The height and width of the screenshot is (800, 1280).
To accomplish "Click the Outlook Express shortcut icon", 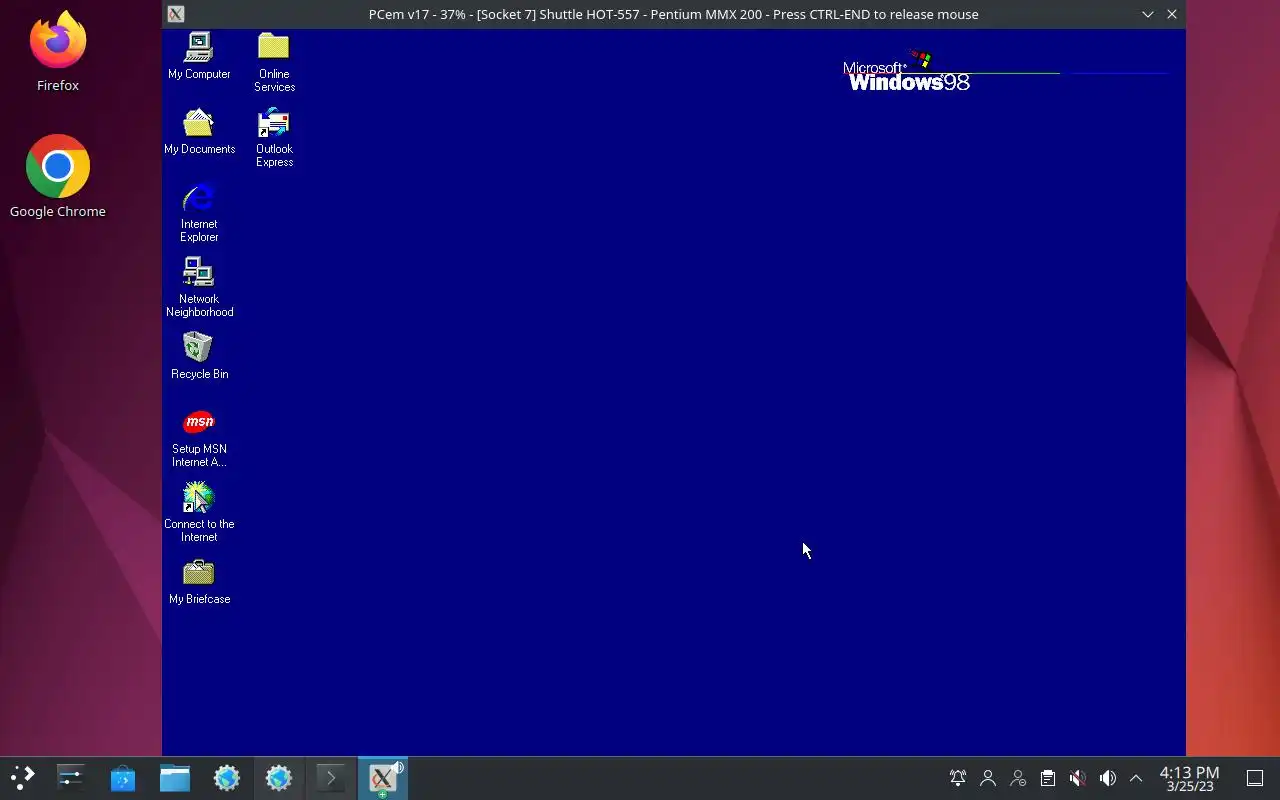I will coord(274,138).
